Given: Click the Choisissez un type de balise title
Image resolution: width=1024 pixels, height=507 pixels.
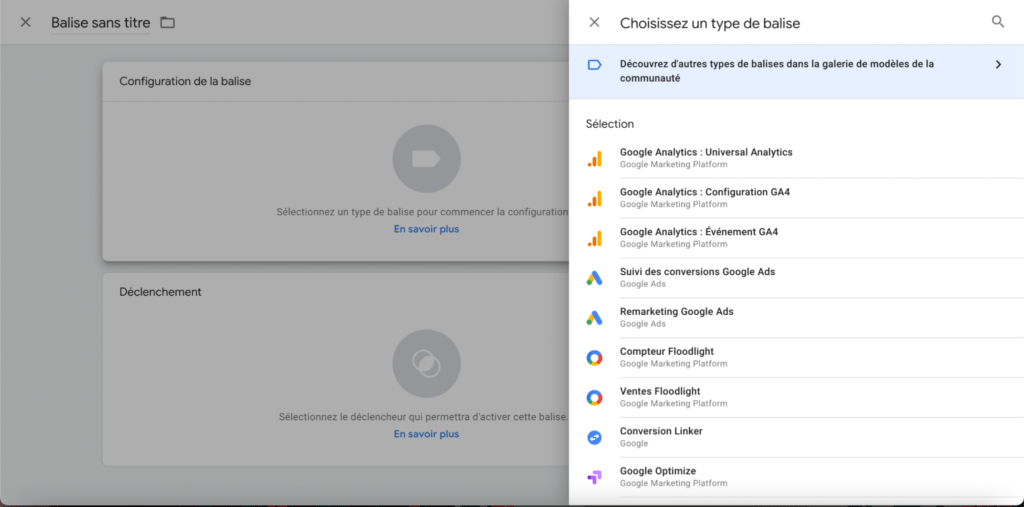Looking at the screenshot, I should pos(710,23).
